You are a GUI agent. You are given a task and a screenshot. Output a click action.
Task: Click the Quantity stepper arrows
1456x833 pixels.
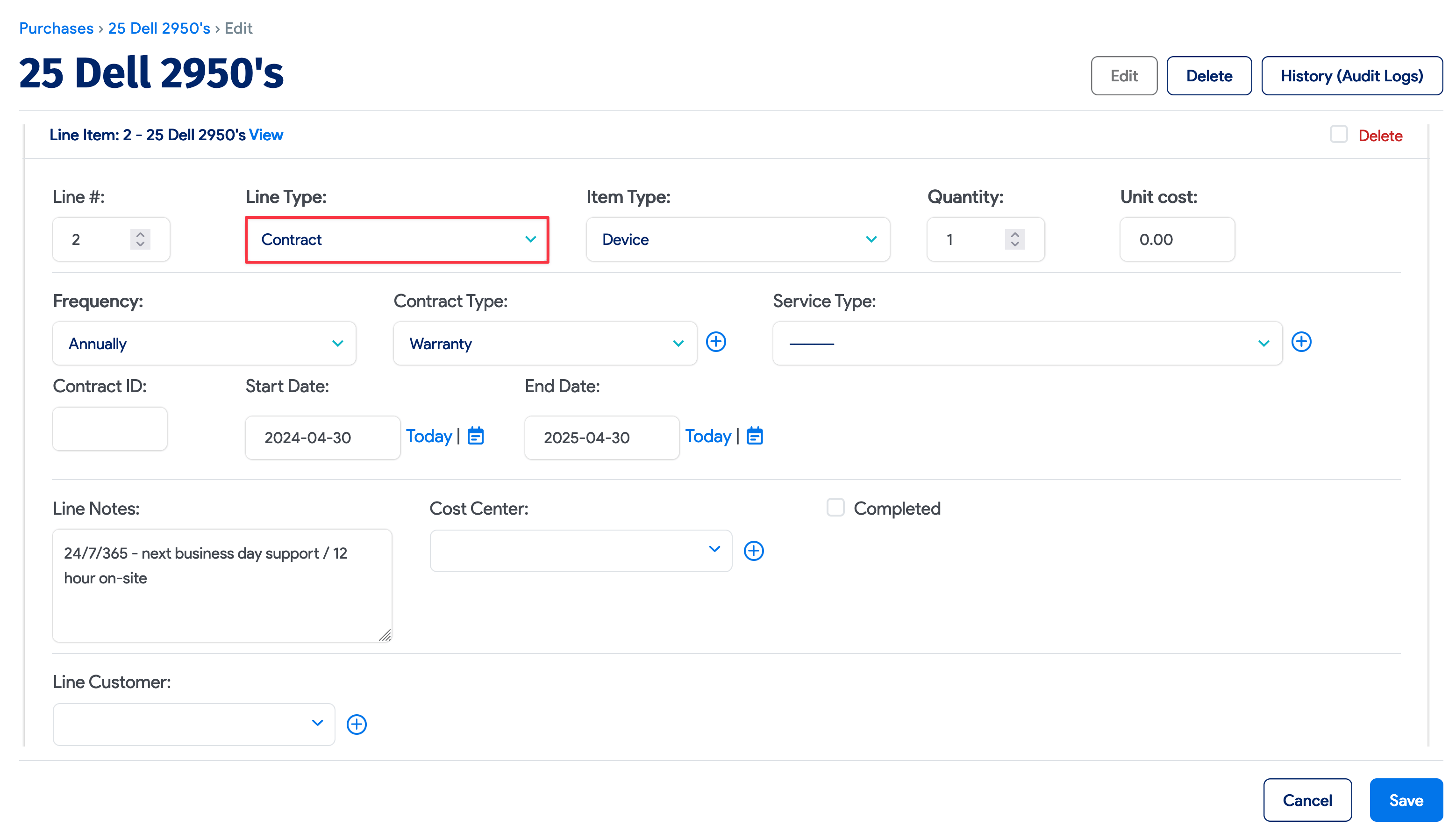tap(1014, 239)
